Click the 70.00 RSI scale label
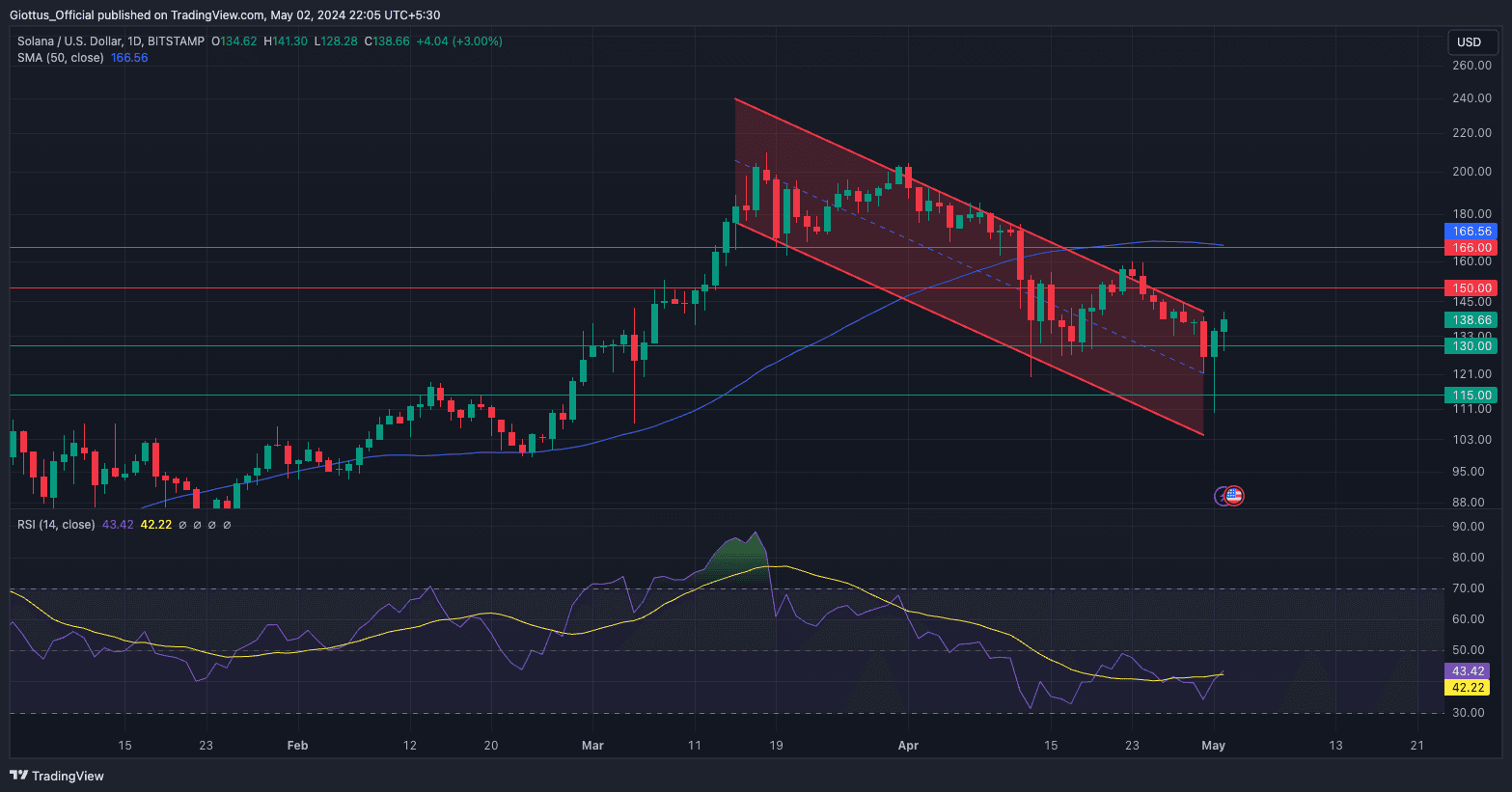 pyautogui.click(x=1469, y=588)
